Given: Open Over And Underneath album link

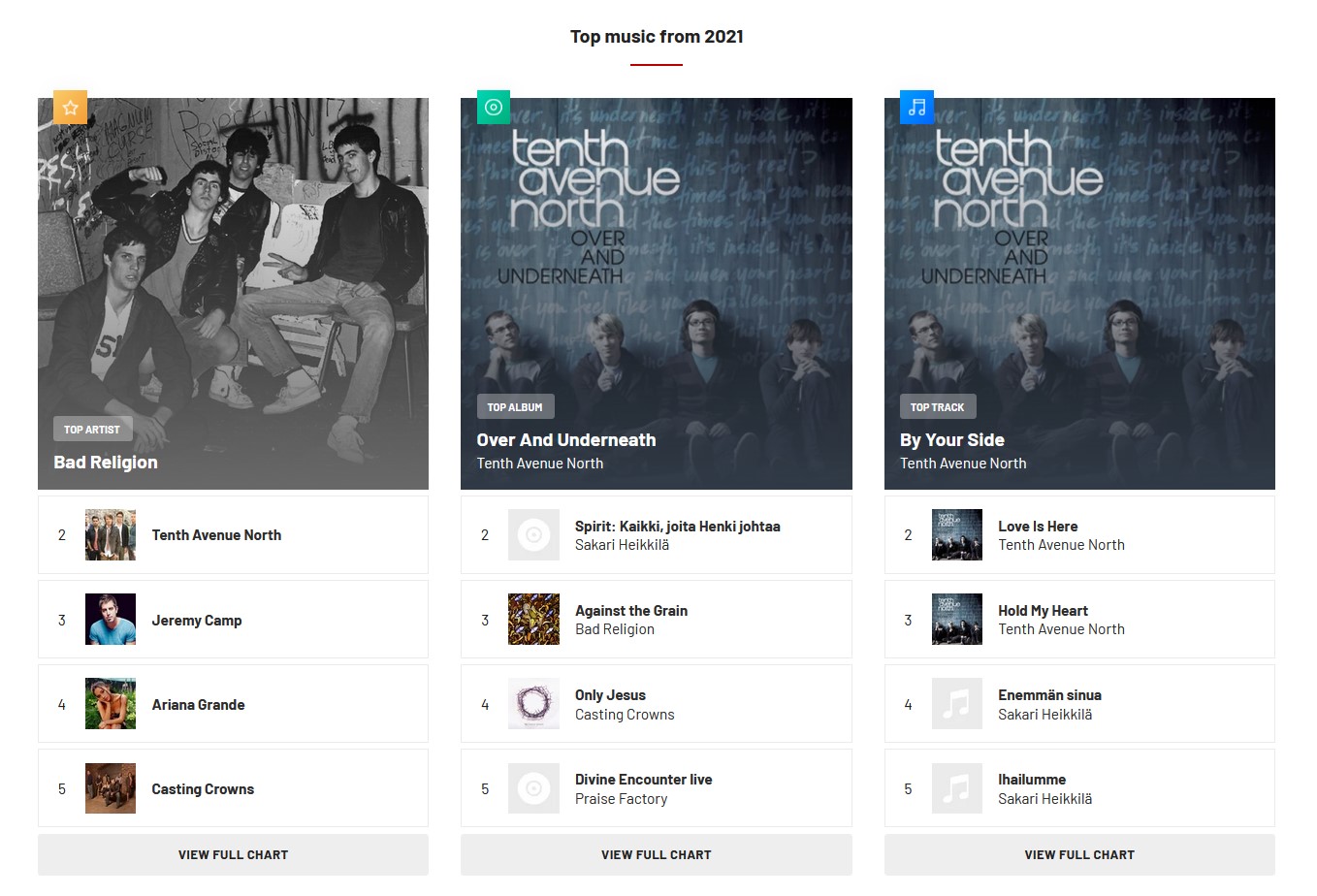Looking at the screenshot, I should point(566,440).
